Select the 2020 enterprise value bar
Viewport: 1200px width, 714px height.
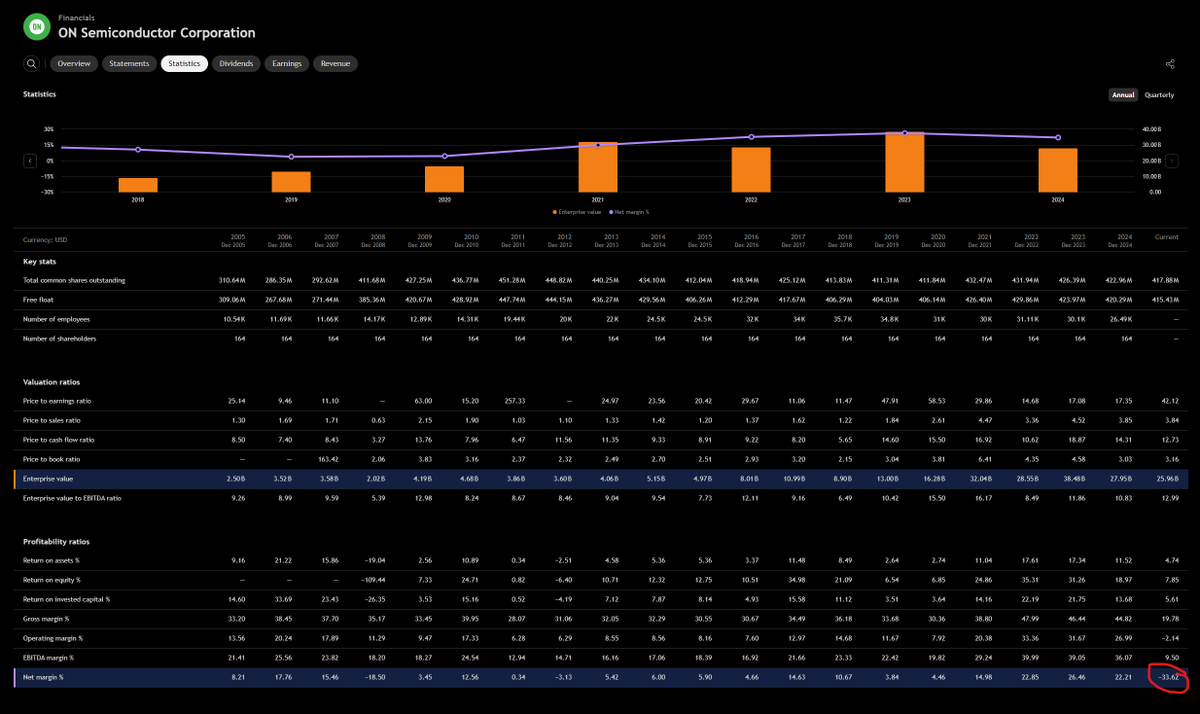coord(445,179)
